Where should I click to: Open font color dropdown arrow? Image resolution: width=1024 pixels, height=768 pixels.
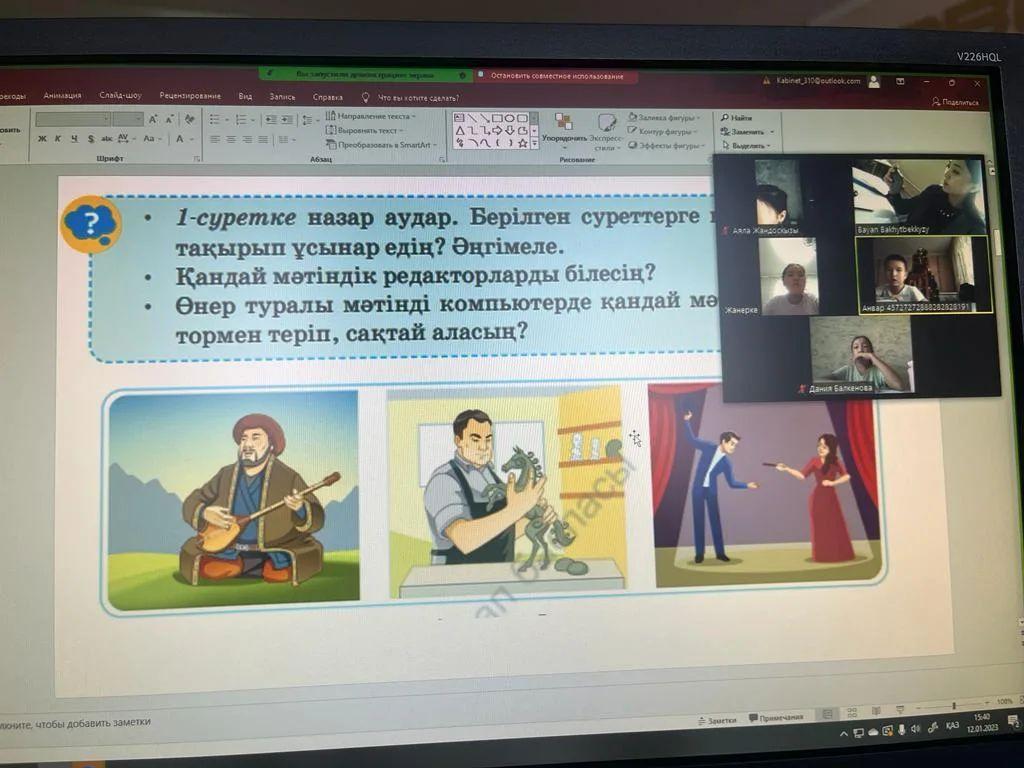click(192, 139)
